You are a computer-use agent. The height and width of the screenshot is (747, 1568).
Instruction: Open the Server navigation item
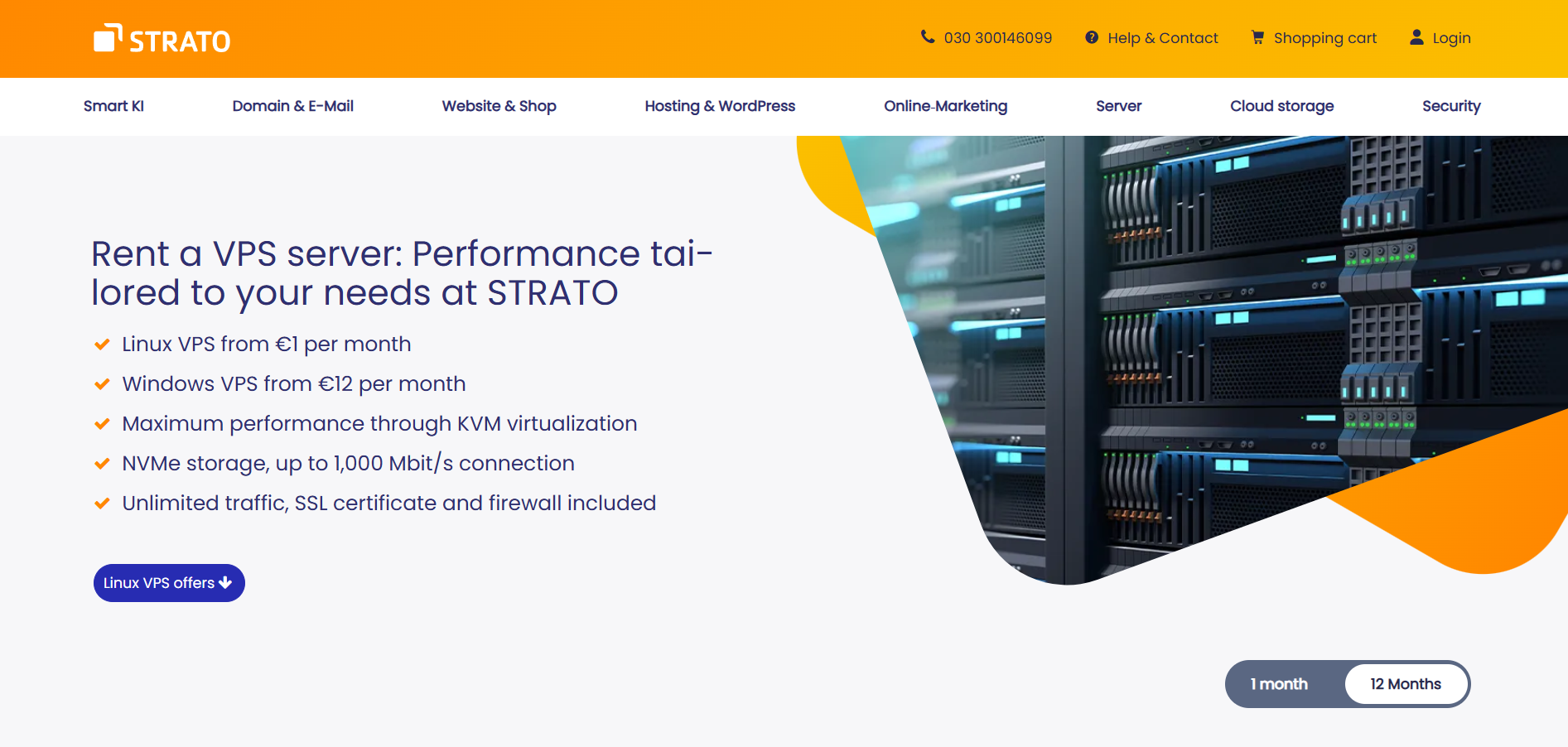[x=1118, y=106]
